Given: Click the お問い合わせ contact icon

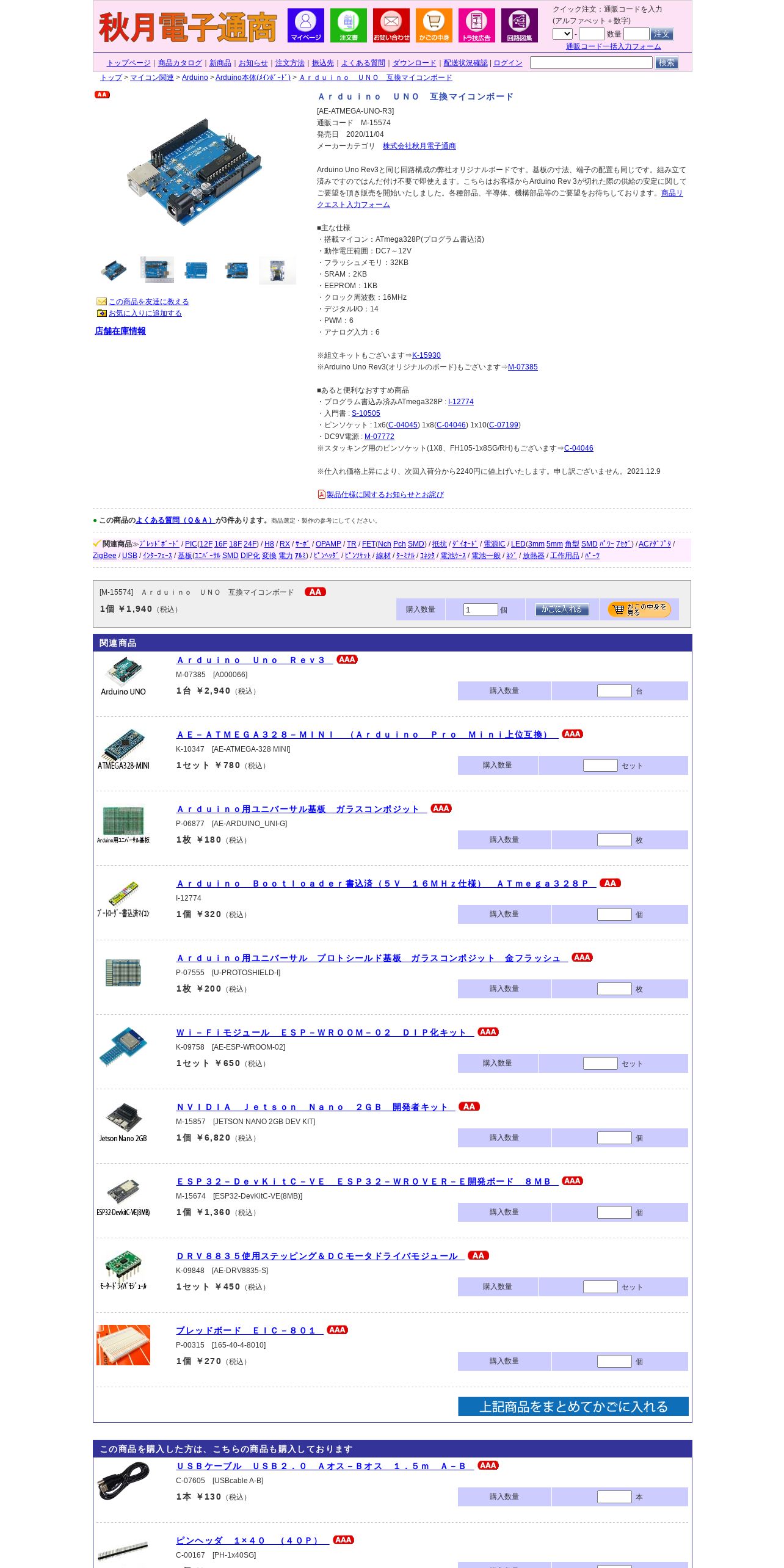Looking at the screenshot, I should (391, 25).
